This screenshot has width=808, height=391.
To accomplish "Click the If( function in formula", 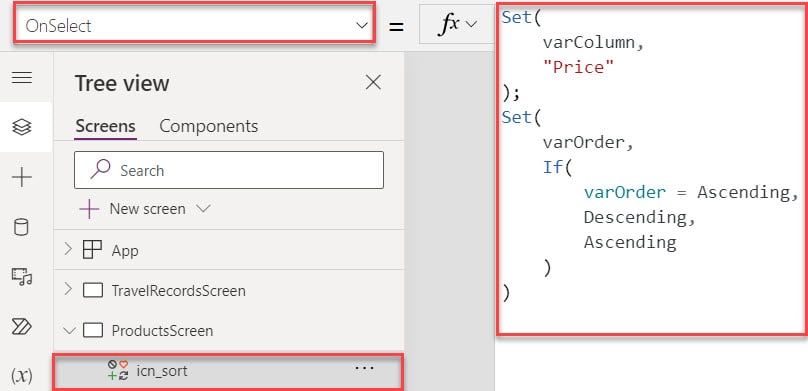I will 557,167.
